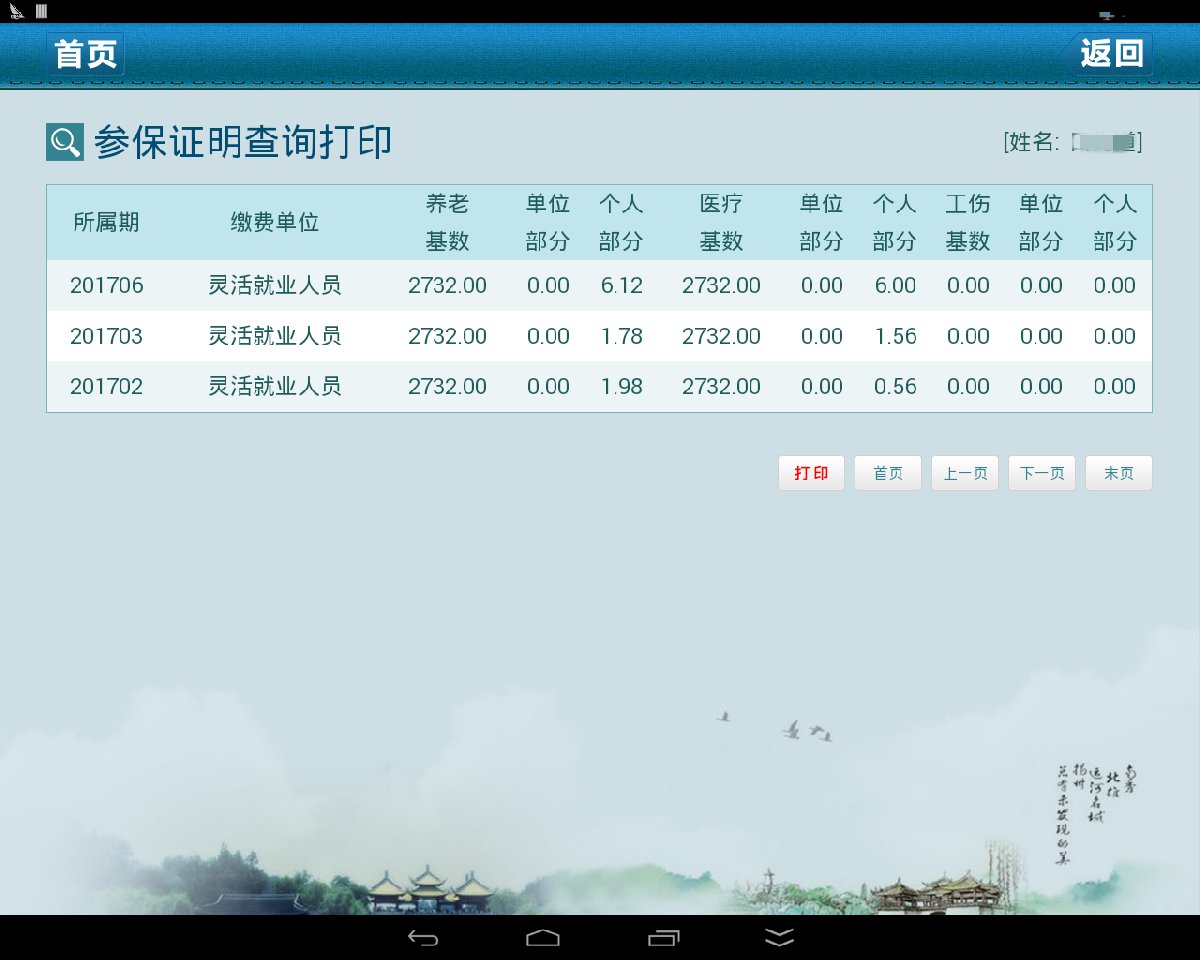
Task: Select the 201702 period row
Action: pyautogui.click(x=107, y=386)
